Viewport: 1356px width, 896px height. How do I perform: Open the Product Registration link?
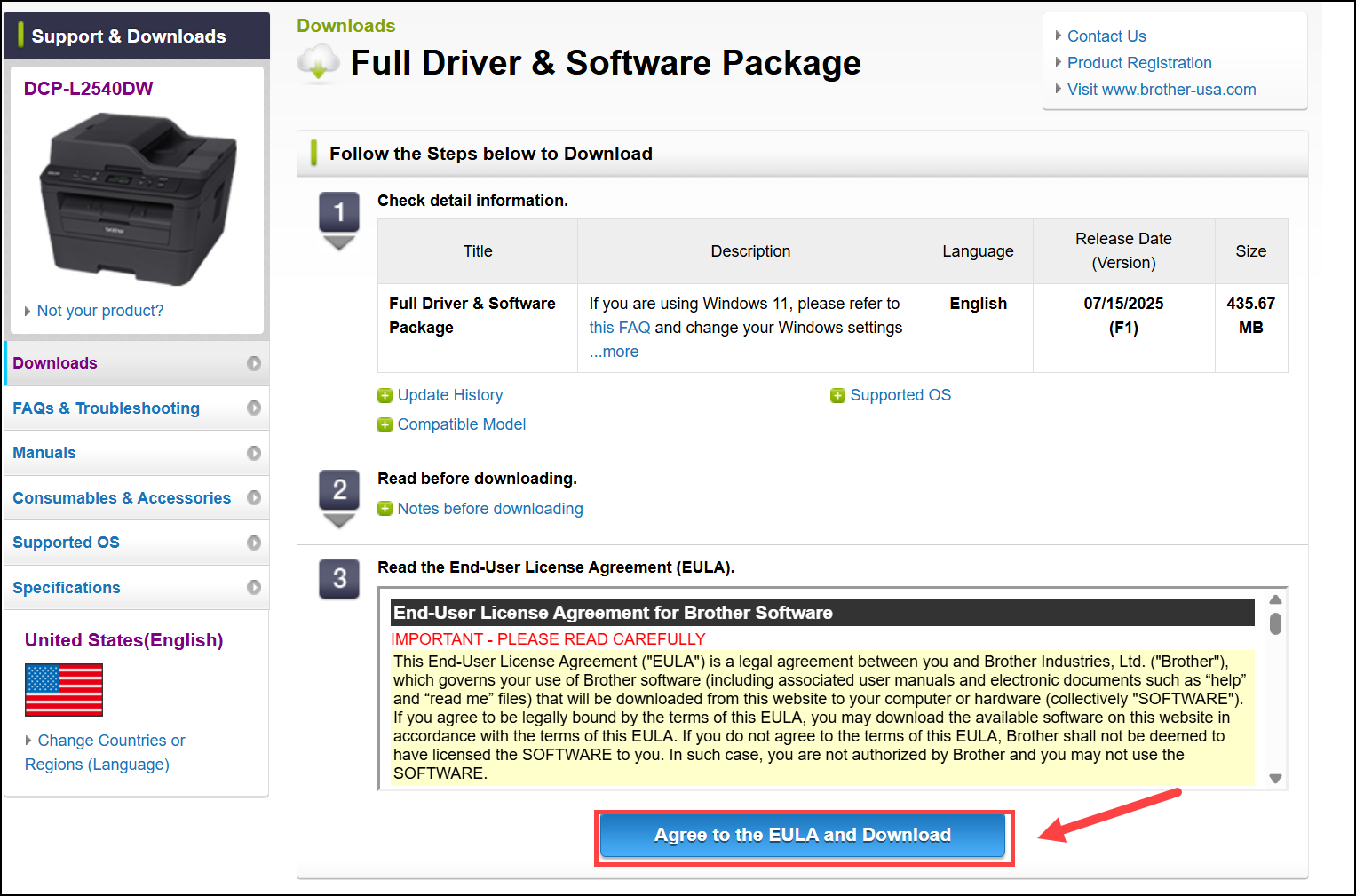pos(1139,63)
